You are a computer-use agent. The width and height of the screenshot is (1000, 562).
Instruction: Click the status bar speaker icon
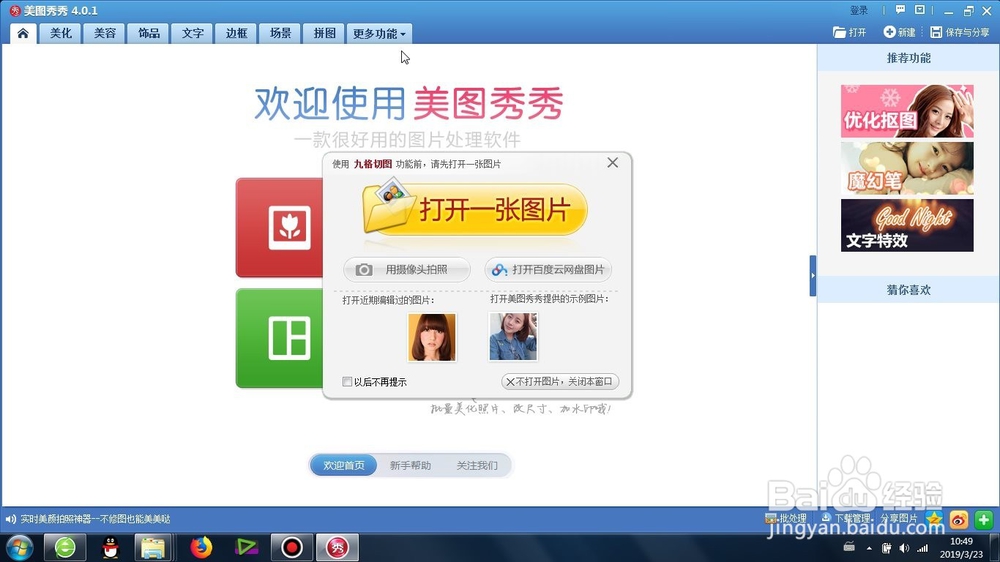10,519
